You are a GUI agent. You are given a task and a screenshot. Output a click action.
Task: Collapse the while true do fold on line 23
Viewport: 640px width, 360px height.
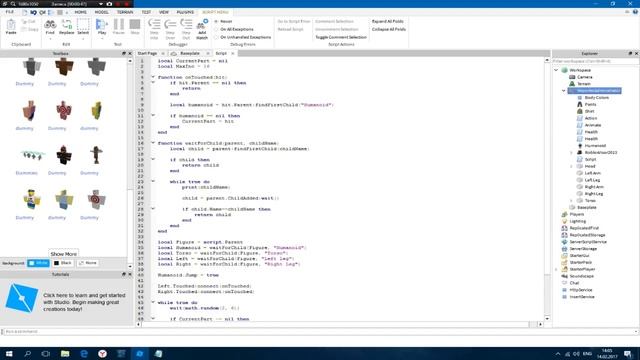coord(153,182)
